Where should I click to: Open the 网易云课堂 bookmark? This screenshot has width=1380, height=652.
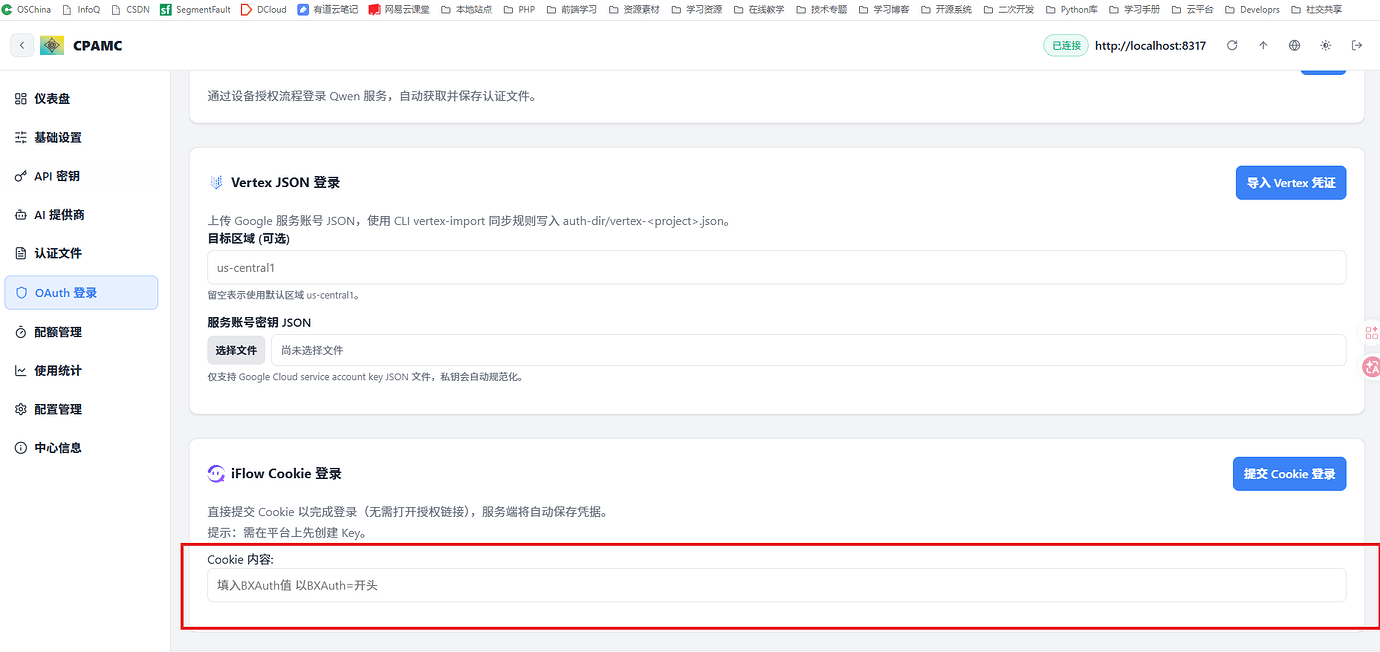click(399, 9)
